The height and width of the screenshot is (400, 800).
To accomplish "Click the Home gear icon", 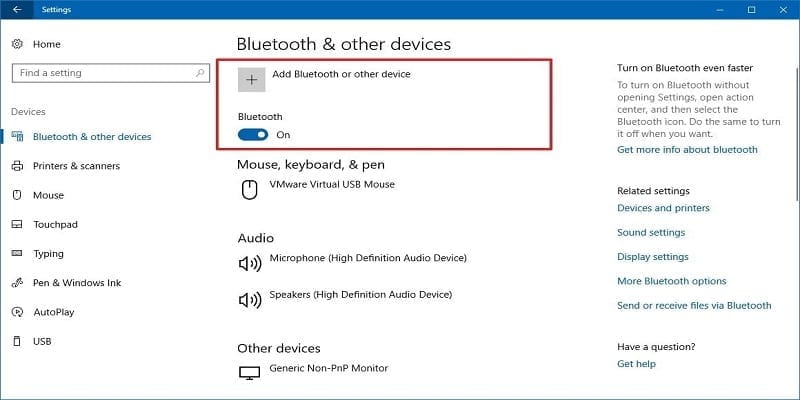I will (x=17, y=44).
